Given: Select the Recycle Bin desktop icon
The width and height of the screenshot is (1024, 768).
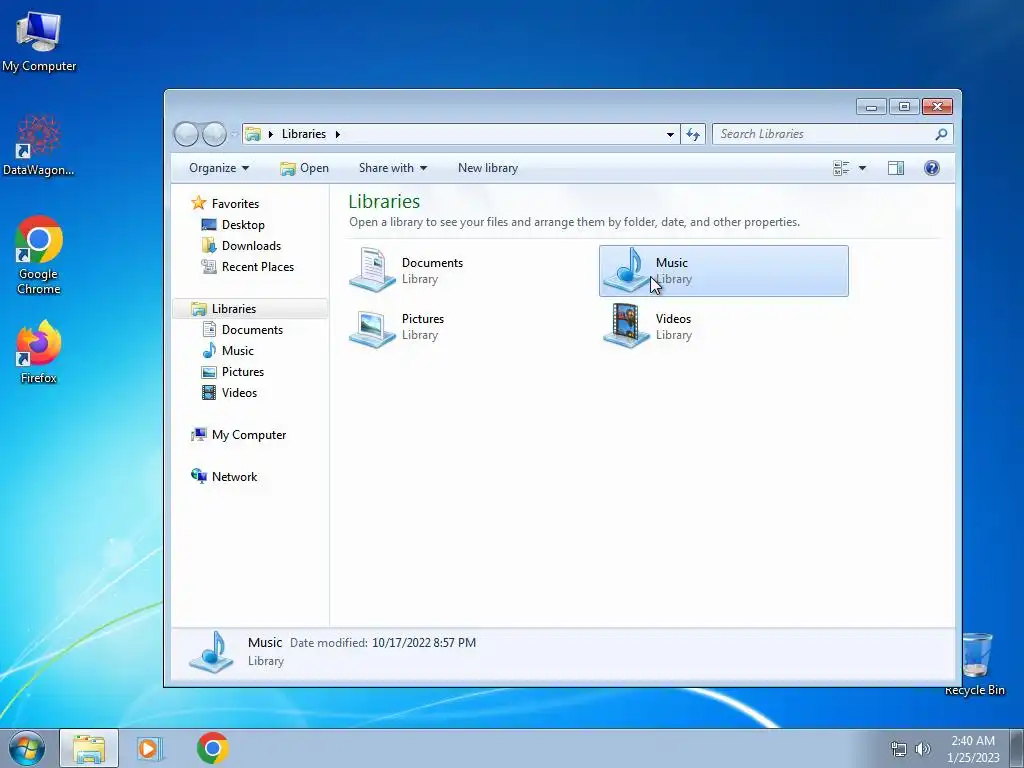Looking at the screenshot, I should pyautogui.click(x=975, y=664).
